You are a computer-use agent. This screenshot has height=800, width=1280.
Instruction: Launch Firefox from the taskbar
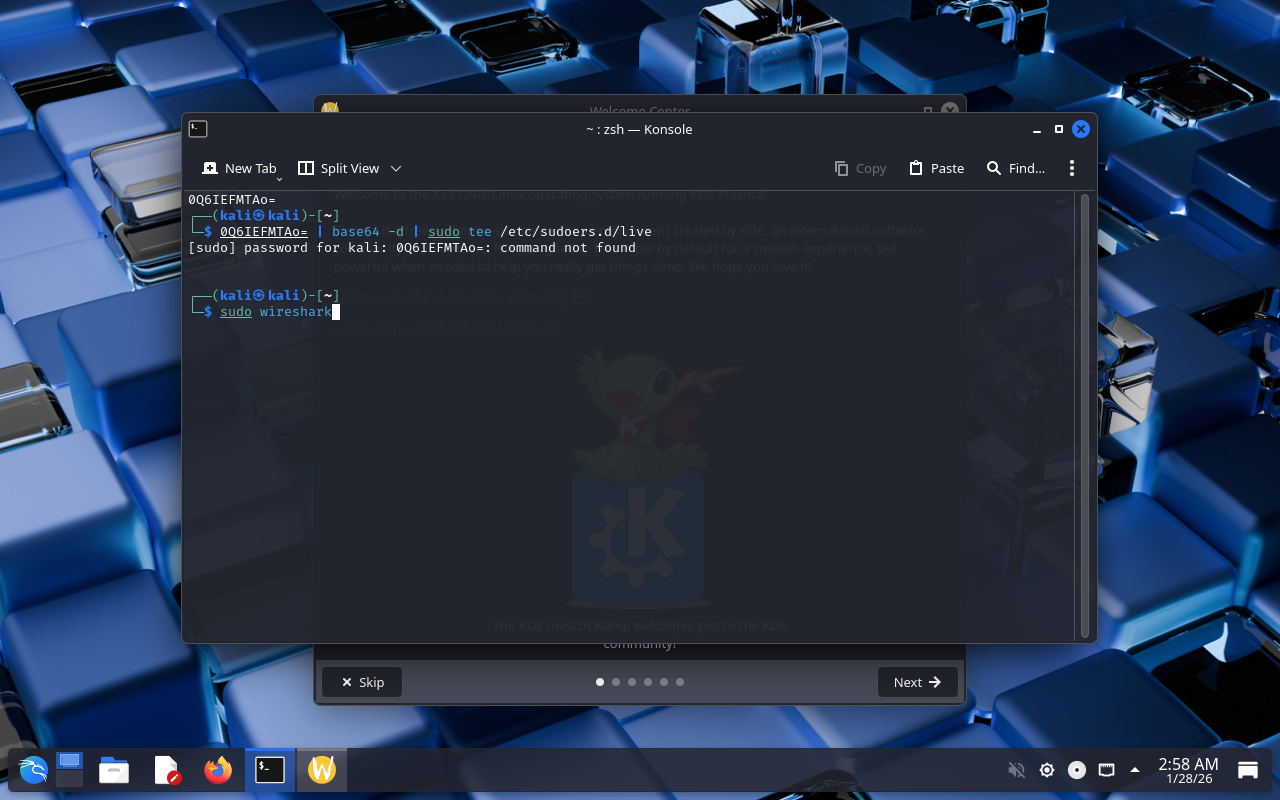pyautogui.click(x=217, y=770)
